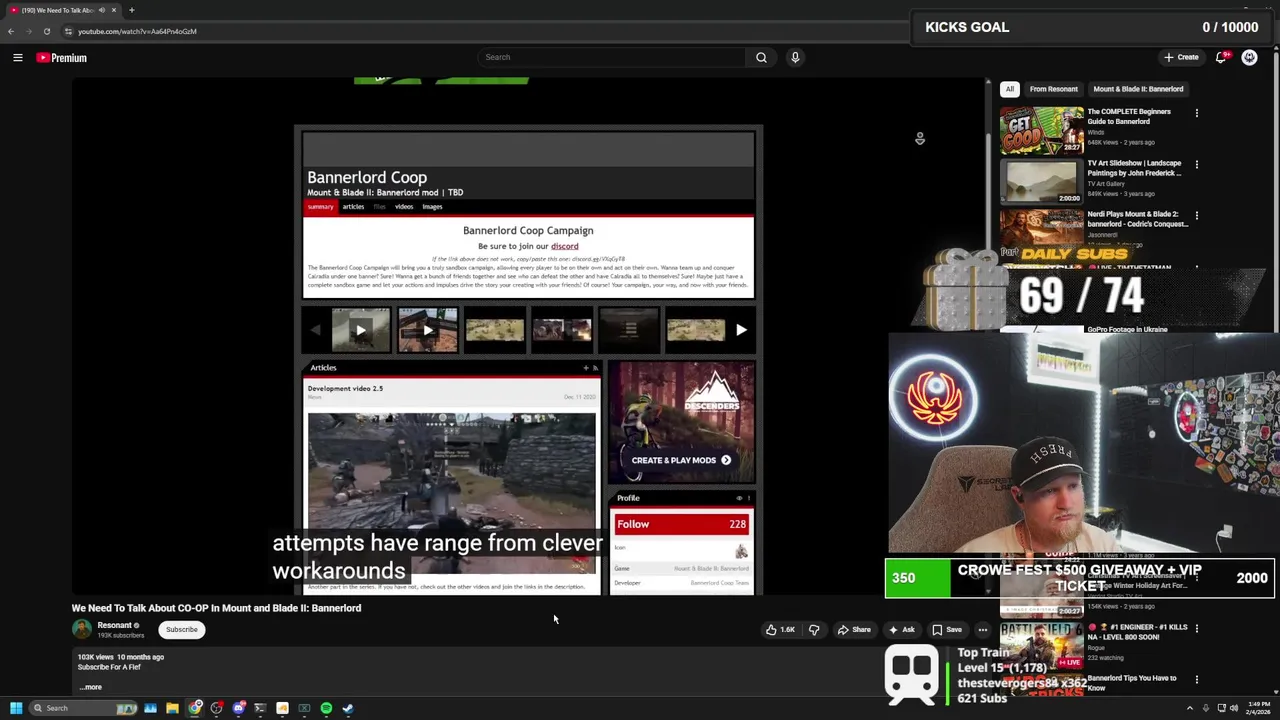Open TV Art Slideshow Landscape Paintings video title
Image resolution: width=1280 pixels, height=720 pixels.
pos(1134,168)
